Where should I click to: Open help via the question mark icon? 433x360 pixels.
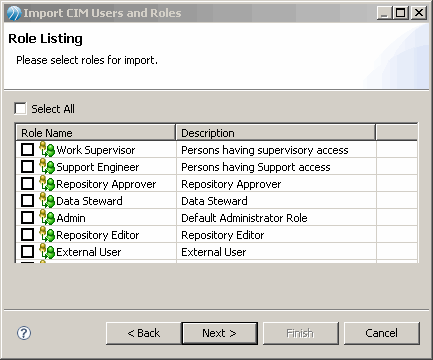tap(24, 333)
